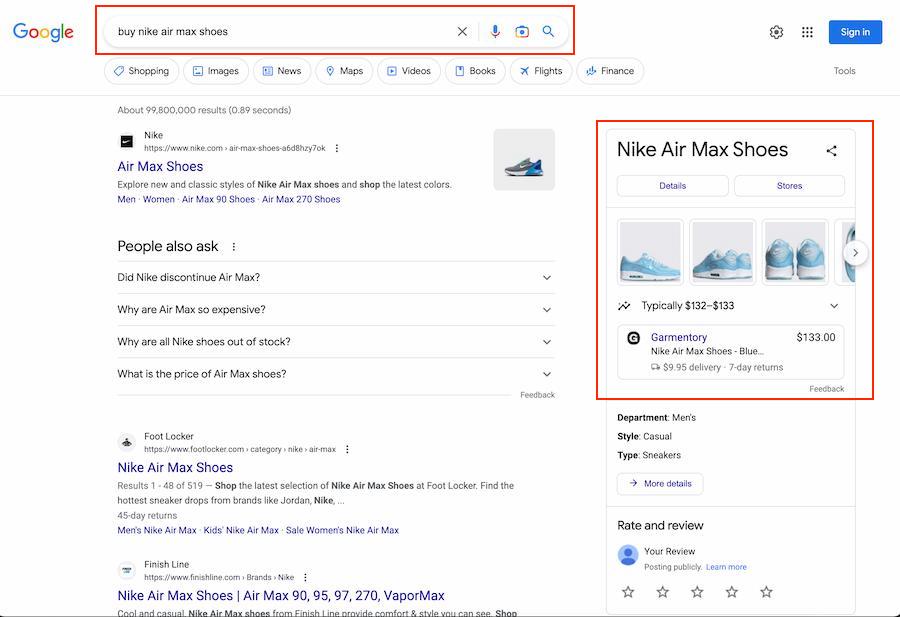This screenshot has width=900, height=617.
Task: Open Google settings gear icon
Action: pos(776,32)
